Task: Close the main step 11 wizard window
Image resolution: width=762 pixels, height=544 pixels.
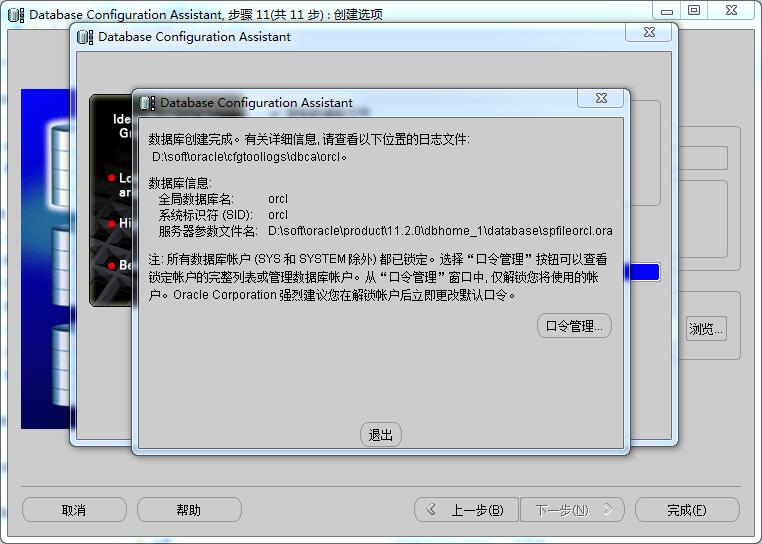Action: 731,10
